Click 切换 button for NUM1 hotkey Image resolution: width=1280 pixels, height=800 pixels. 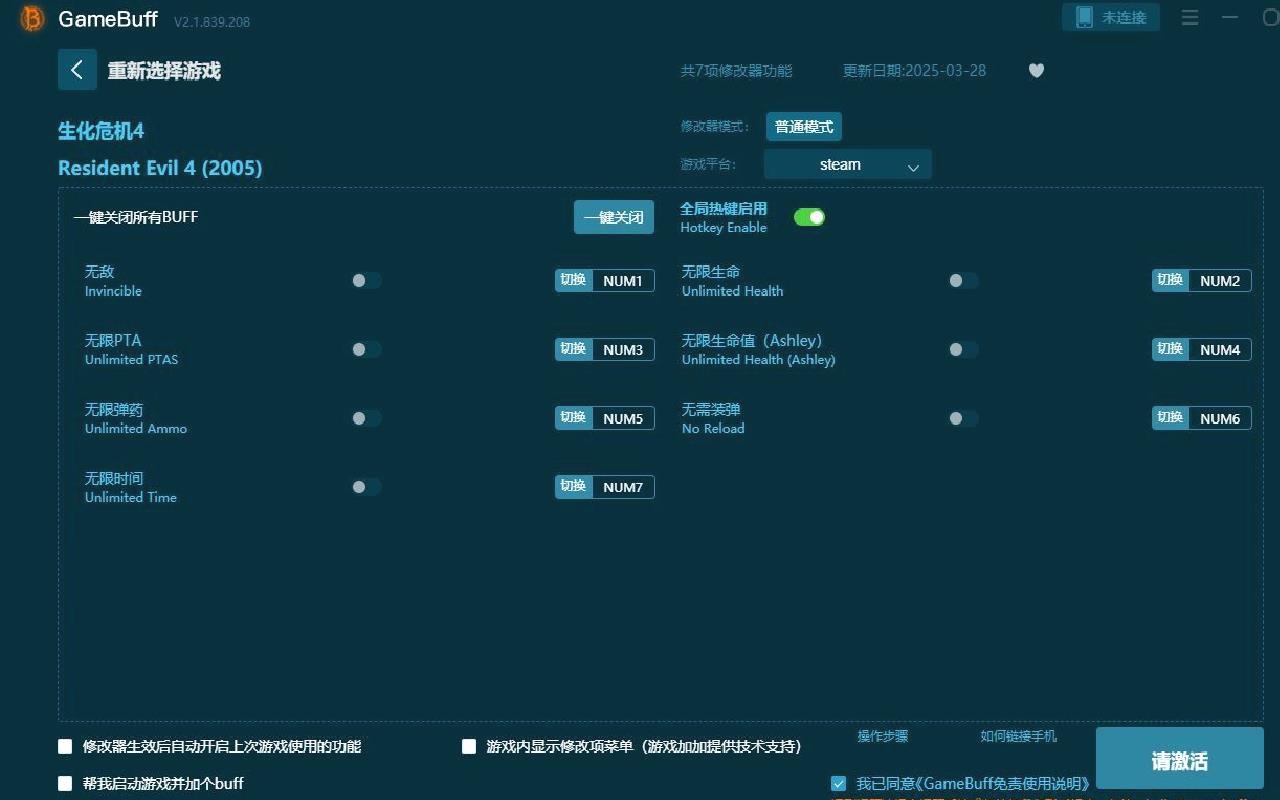(x=574, y=280)
